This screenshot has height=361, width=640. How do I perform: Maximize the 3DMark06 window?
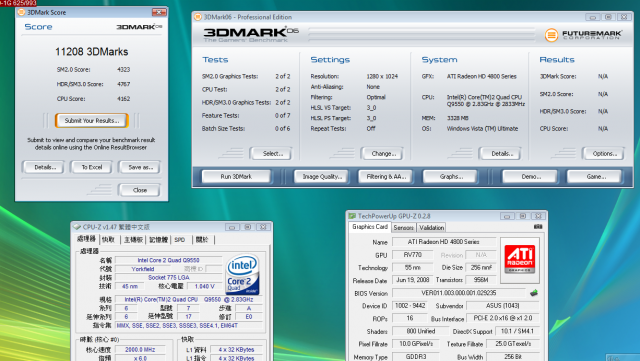608,17
